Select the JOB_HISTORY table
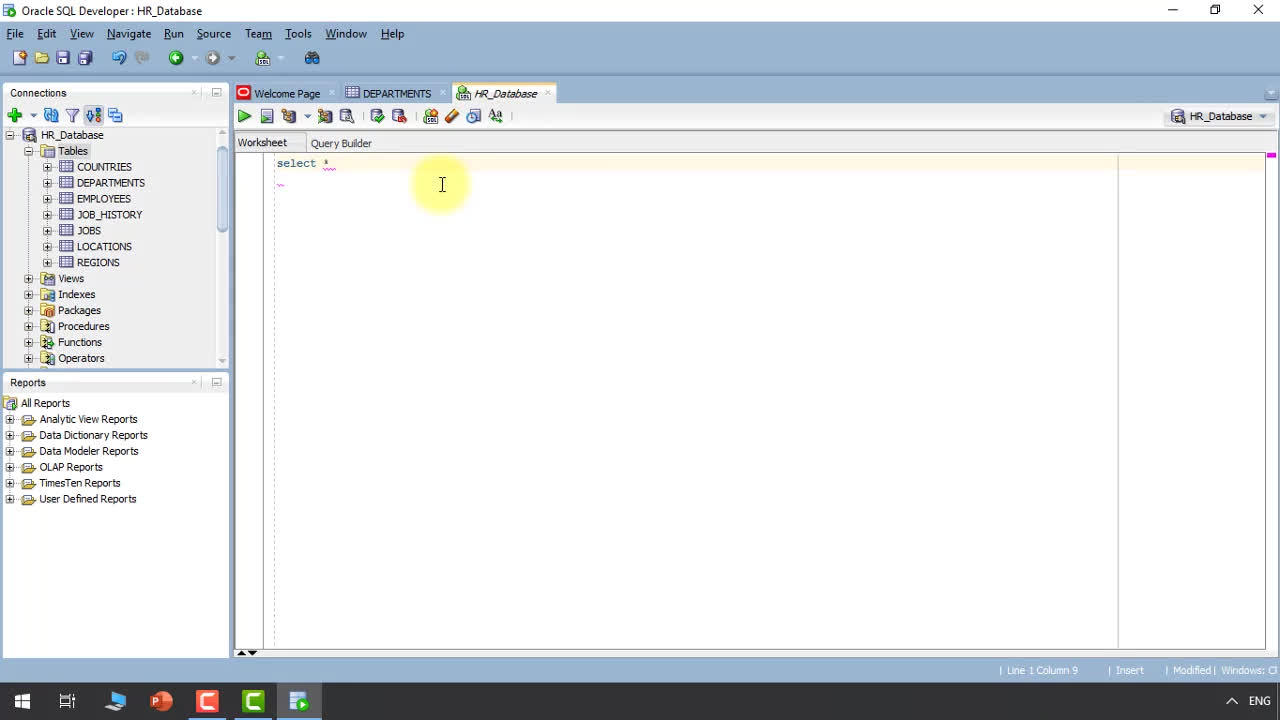Viewport: 1280px width, 720px height. pos(109,215)
